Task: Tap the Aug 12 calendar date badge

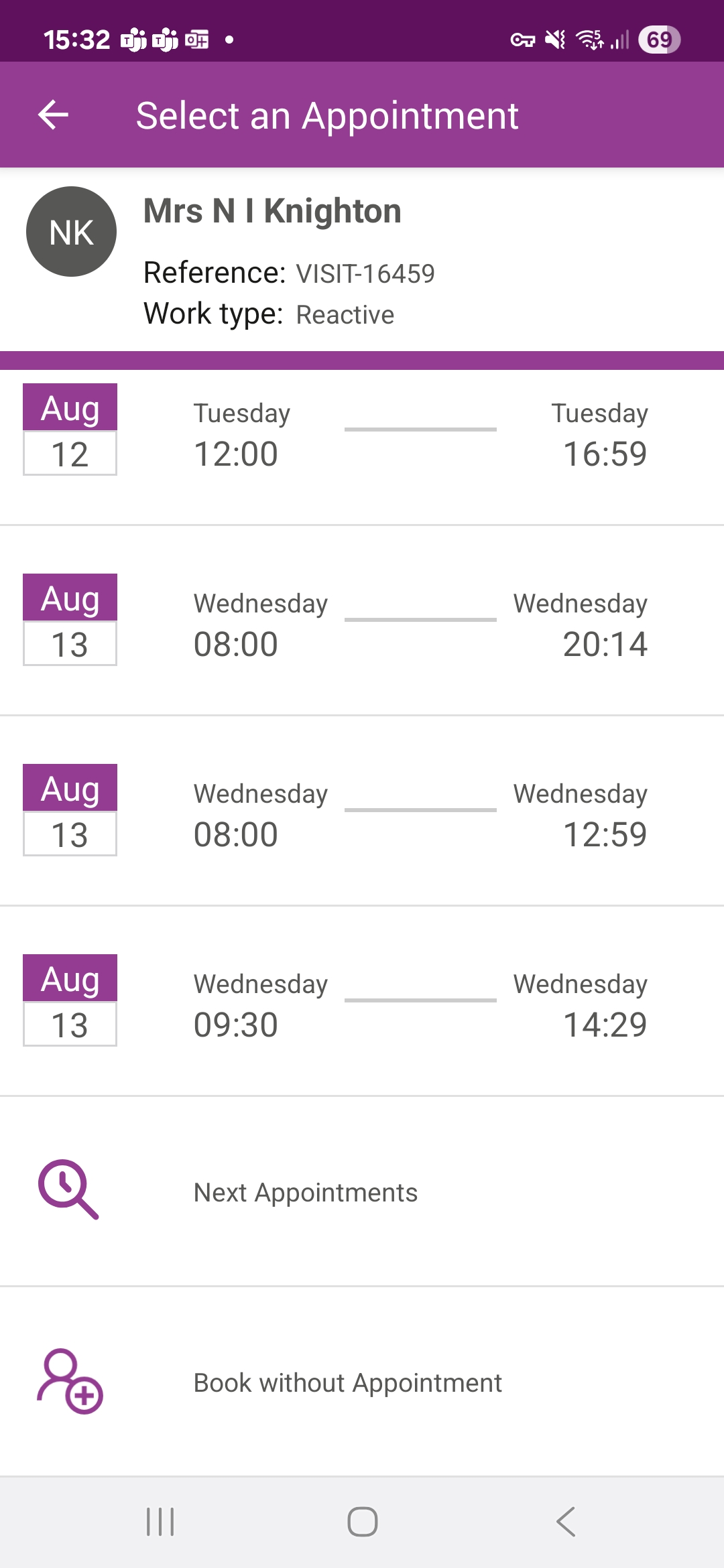Action: [x=70, y=430]
